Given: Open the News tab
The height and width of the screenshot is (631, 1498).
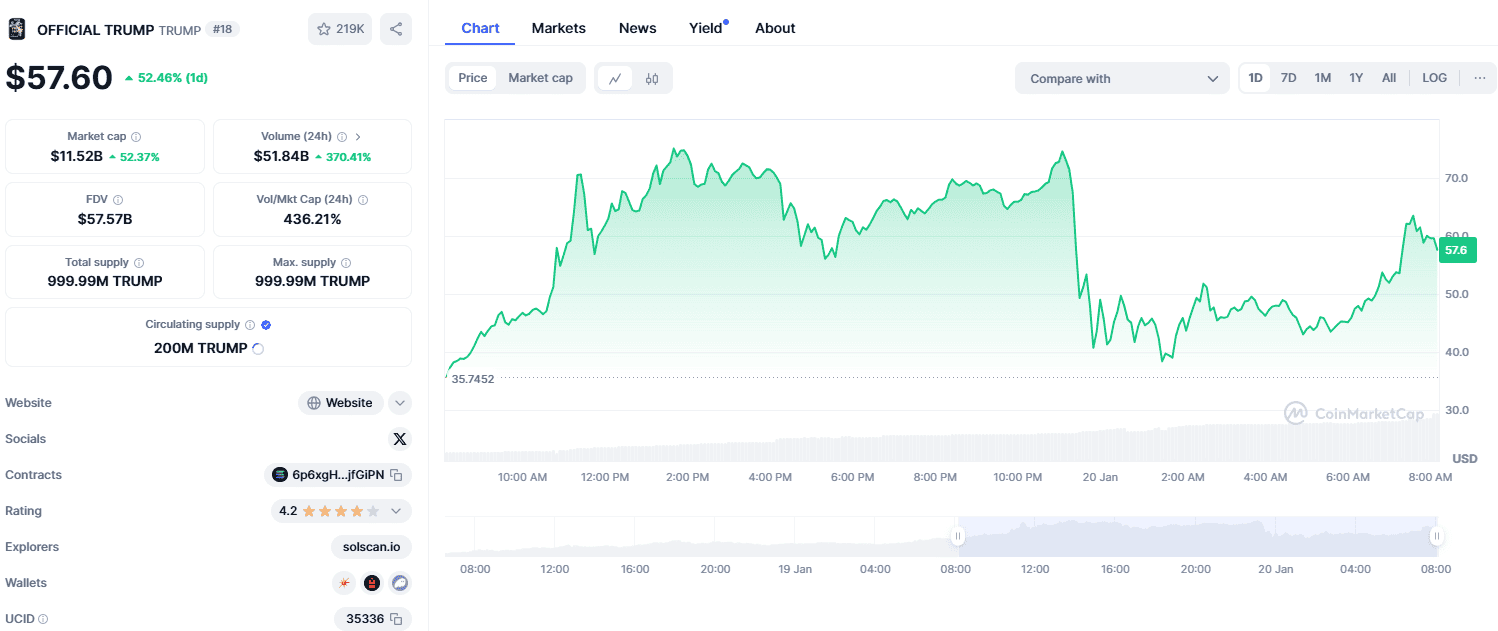Looking at the screenshot, I should [637, 28].
